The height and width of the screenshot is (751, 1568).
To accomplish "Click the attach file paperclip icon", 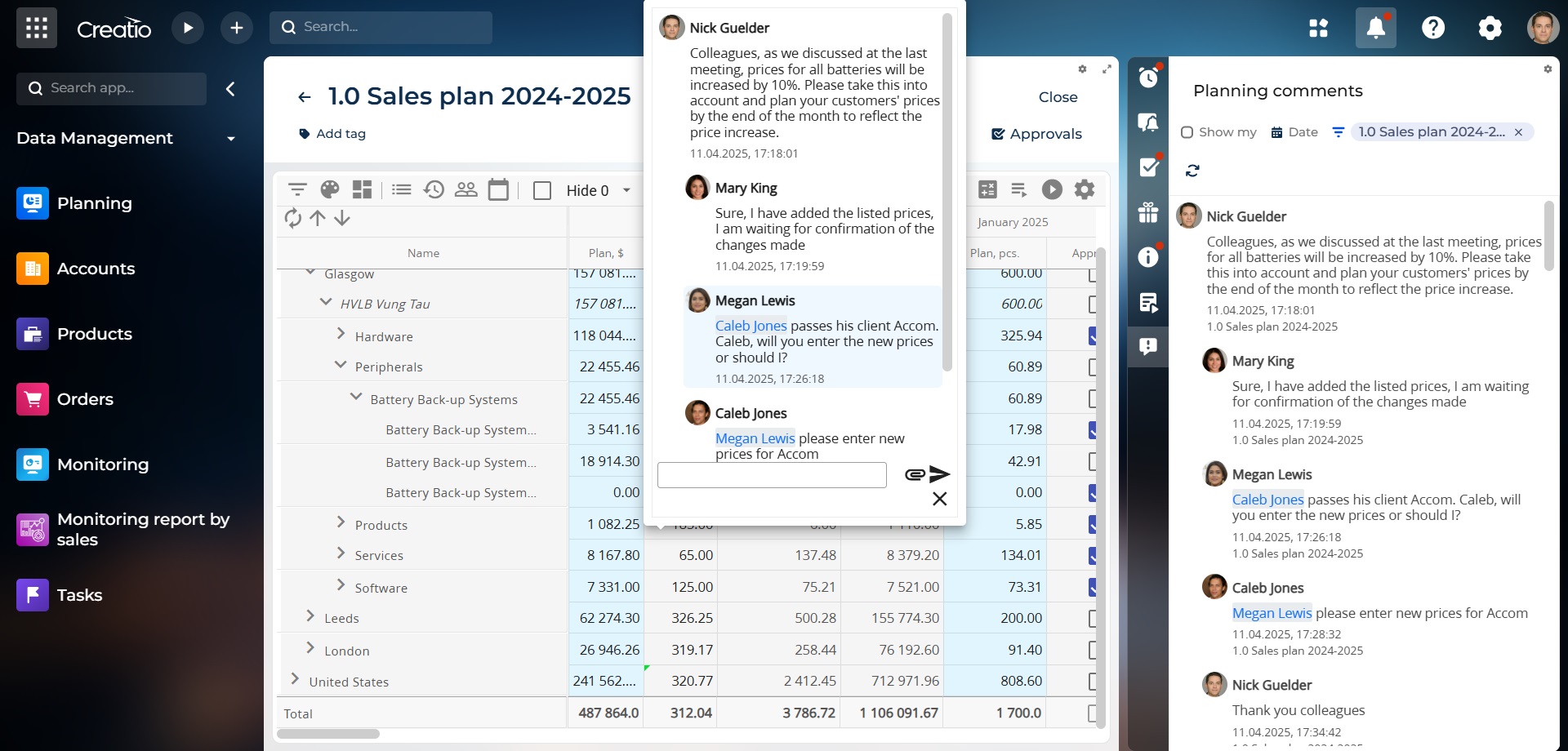I will coord(915,474).
